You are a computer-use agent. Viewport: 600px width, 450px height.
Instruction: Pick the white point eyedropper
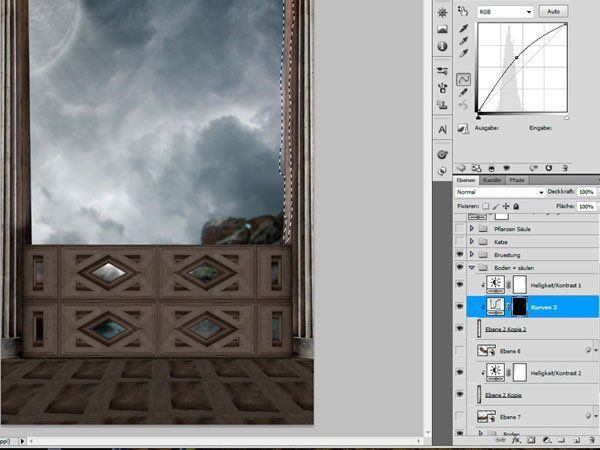463,54
